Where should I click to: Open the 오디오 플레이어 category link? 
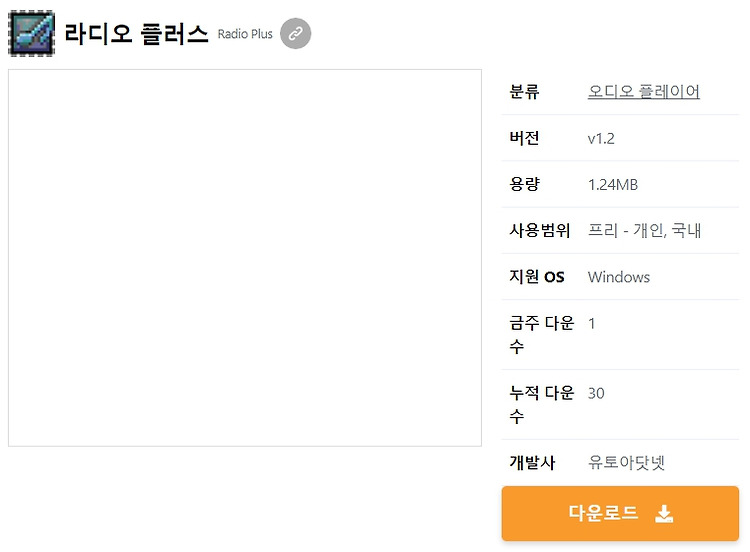coord(643,91)
